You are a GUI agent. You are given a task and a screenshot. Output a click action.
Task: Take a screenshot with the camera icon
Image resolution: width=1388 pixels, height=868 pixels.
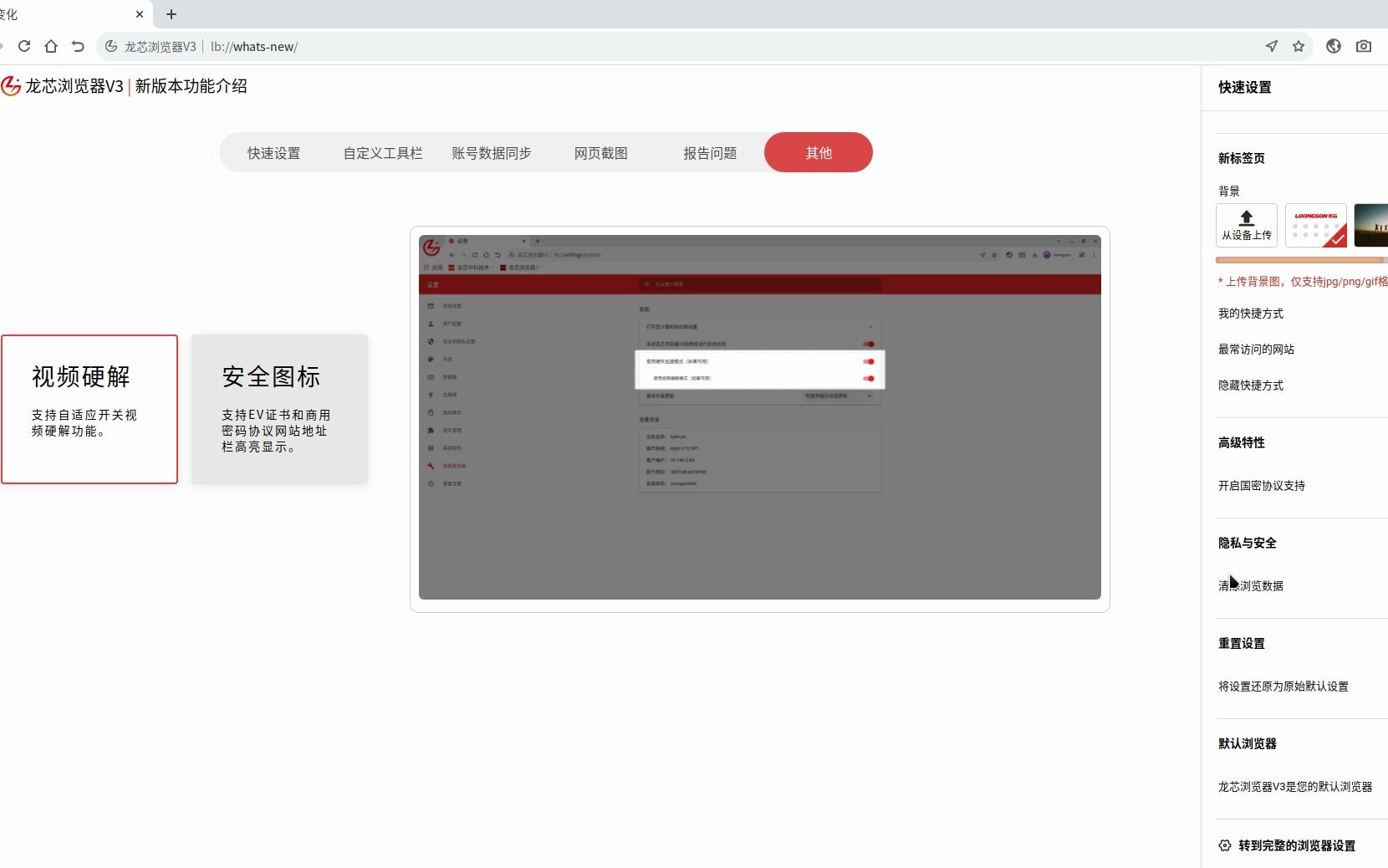pyautogui.click(x=1364, y=46)
